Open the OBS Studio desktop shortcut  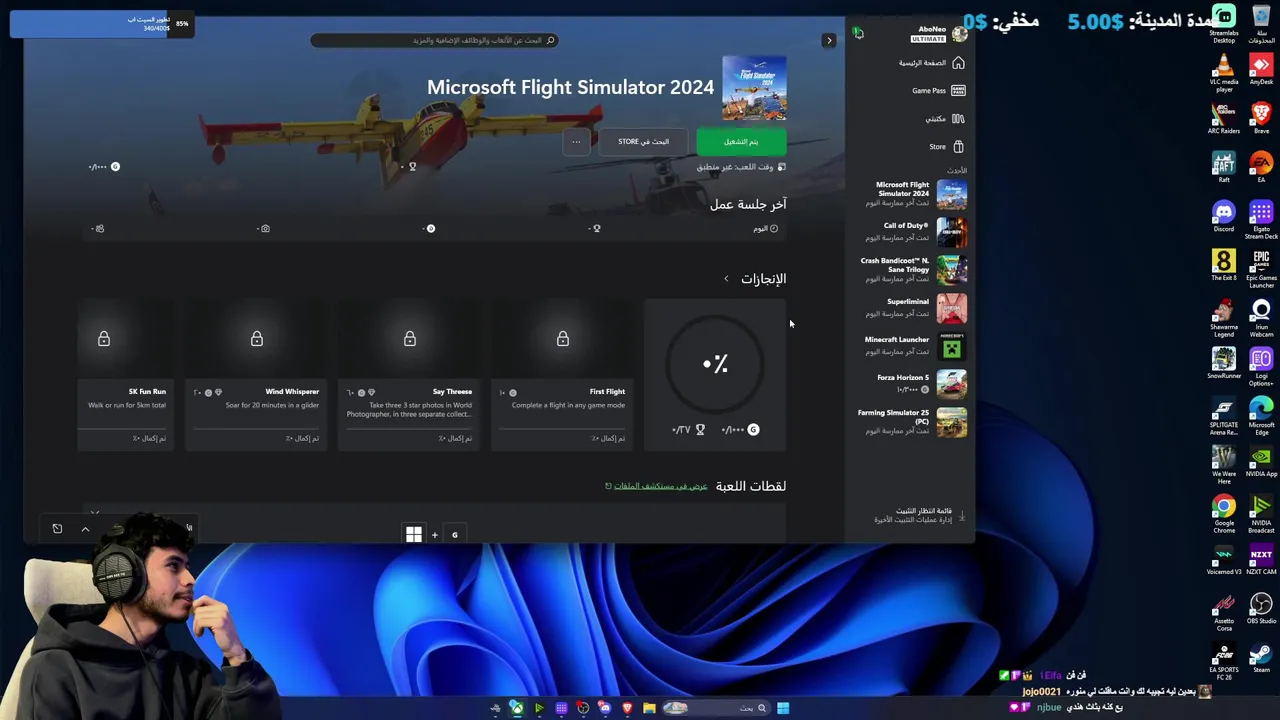[x=1261, y=608]
